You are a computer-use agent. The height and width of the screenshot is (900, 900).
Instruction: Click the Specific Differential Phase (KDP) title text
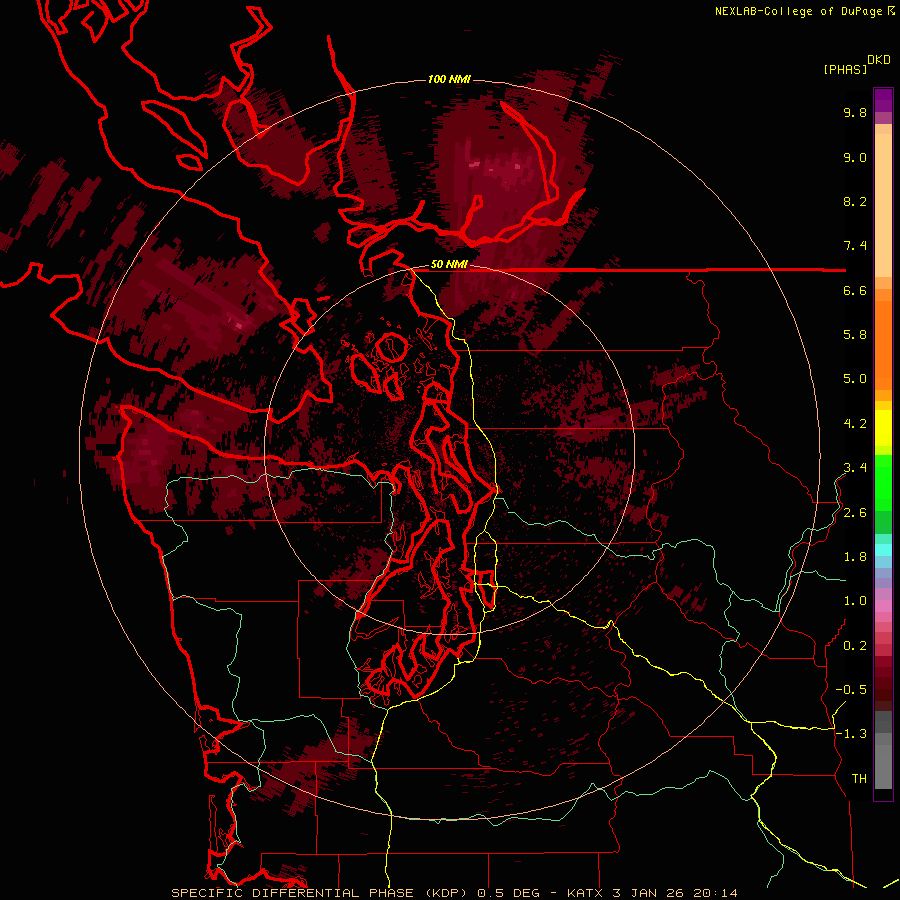(318, 893)
